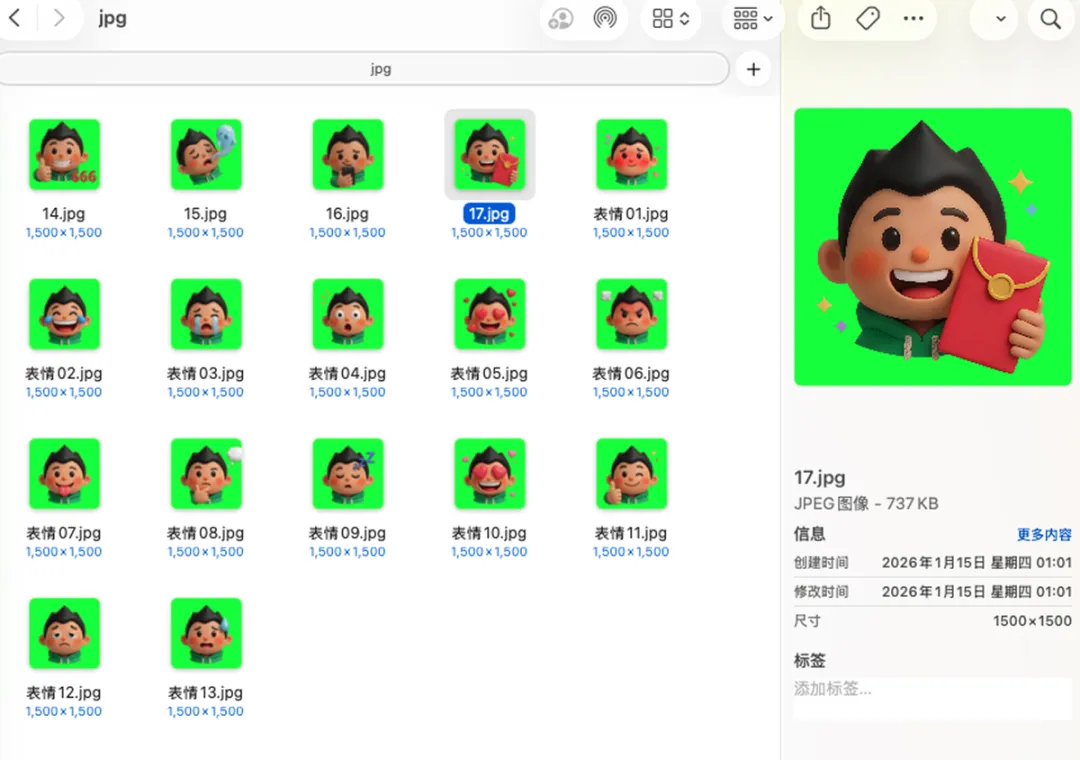This screenshot has width=1080, height=760.
Task: Add a new tab with plus button
Action: pyautogui.click(x=753, y=69)
